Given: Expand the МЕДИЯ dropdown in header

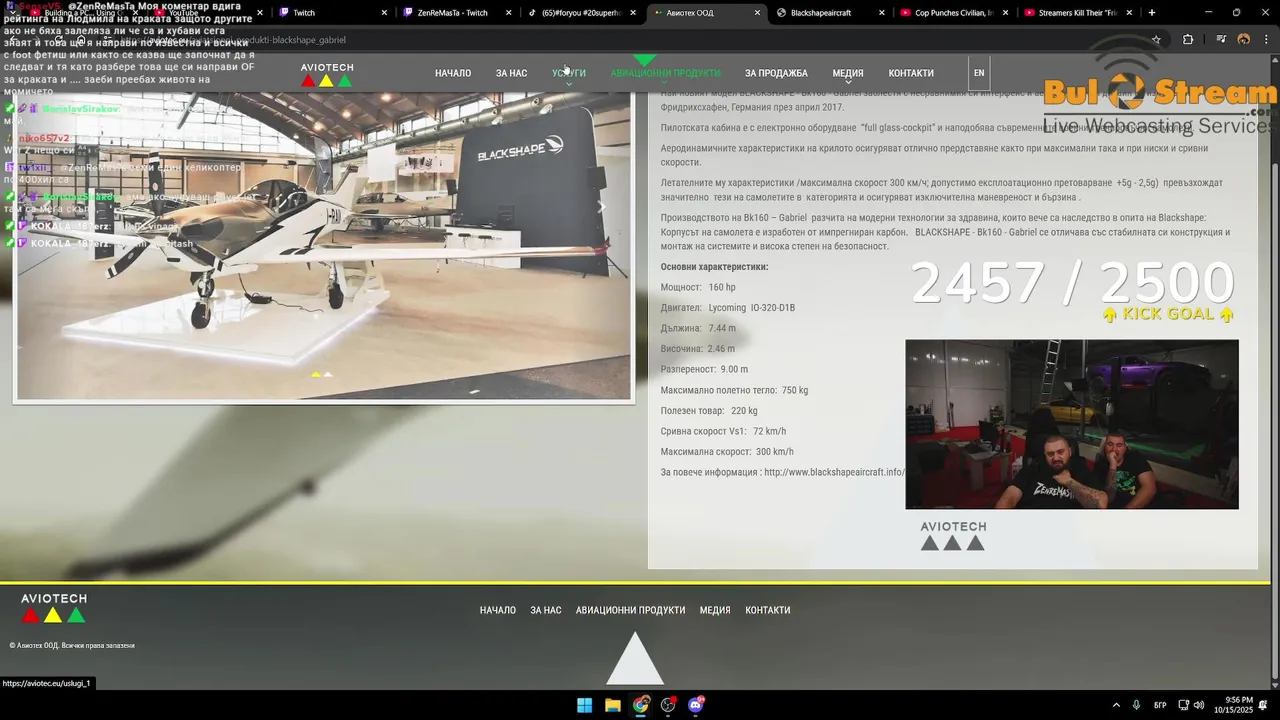Looking at the screenshot, I should pyautogui.click(x=848, y=73).
